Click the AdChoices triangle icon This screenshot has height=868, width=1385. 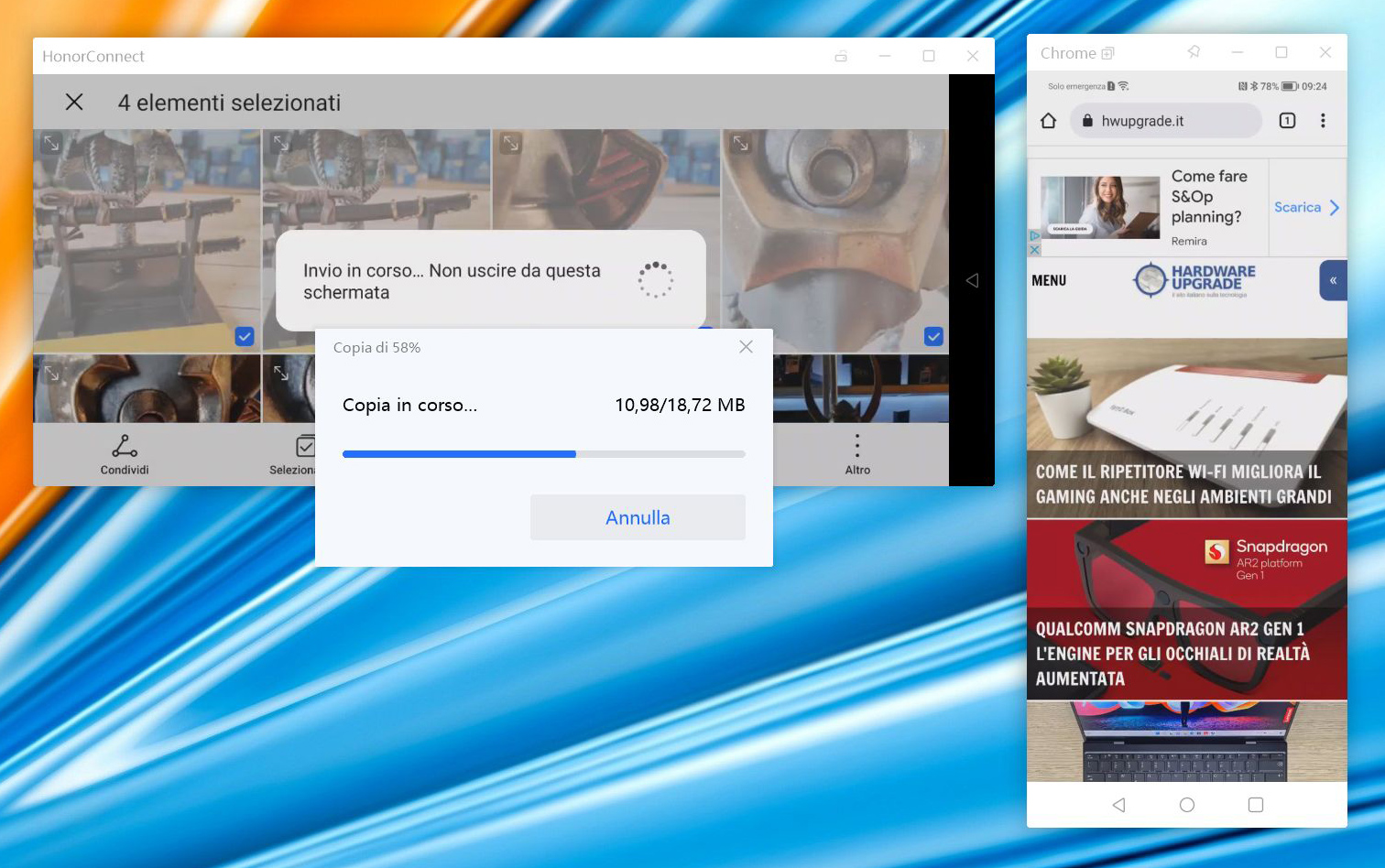(x=1034, y=236)
